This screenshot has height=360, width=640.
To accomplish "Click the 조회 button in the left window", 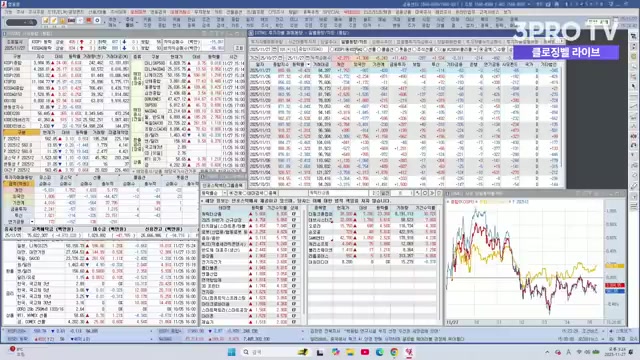I will (239, 48).
